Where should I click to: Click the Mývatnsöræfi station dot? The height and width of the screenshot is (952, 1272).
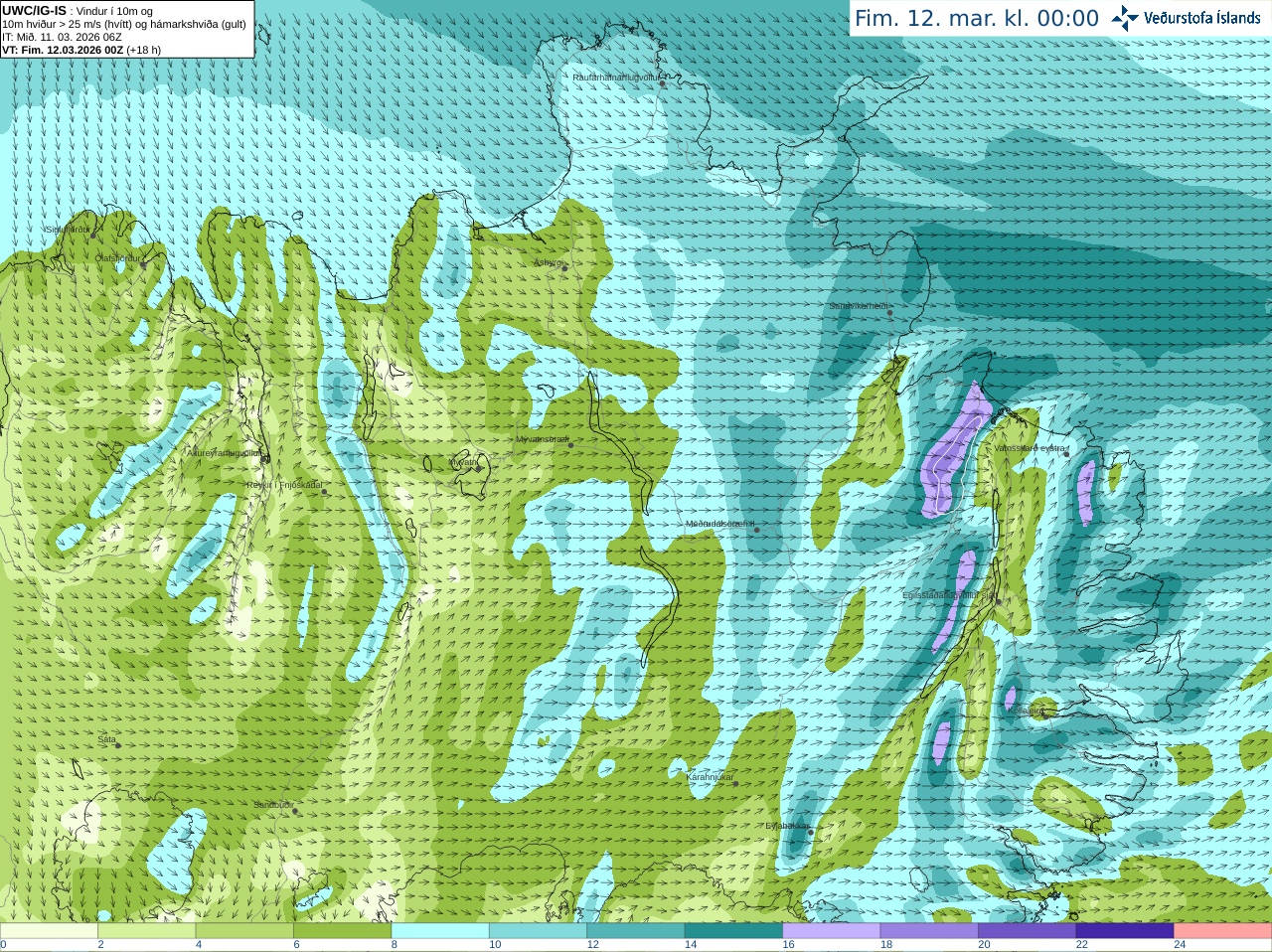point(570,444)
